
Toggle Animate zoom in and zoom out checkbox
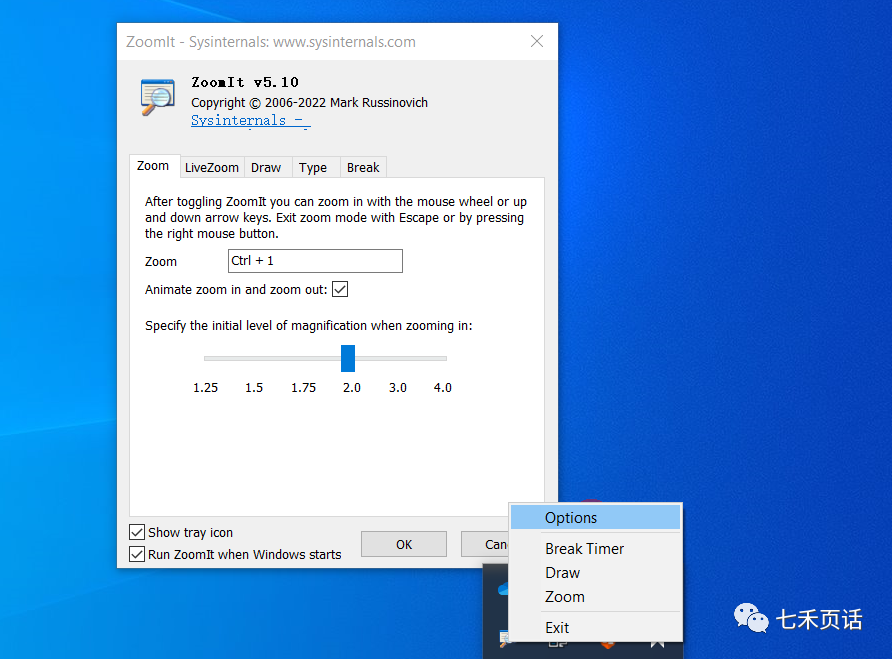340,289
